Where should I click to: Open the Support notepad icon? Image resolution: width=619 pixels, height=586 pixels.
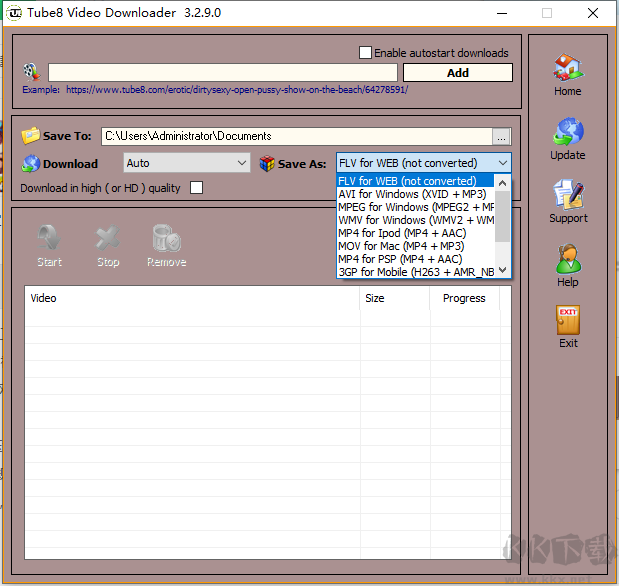[x=568, y=194]
